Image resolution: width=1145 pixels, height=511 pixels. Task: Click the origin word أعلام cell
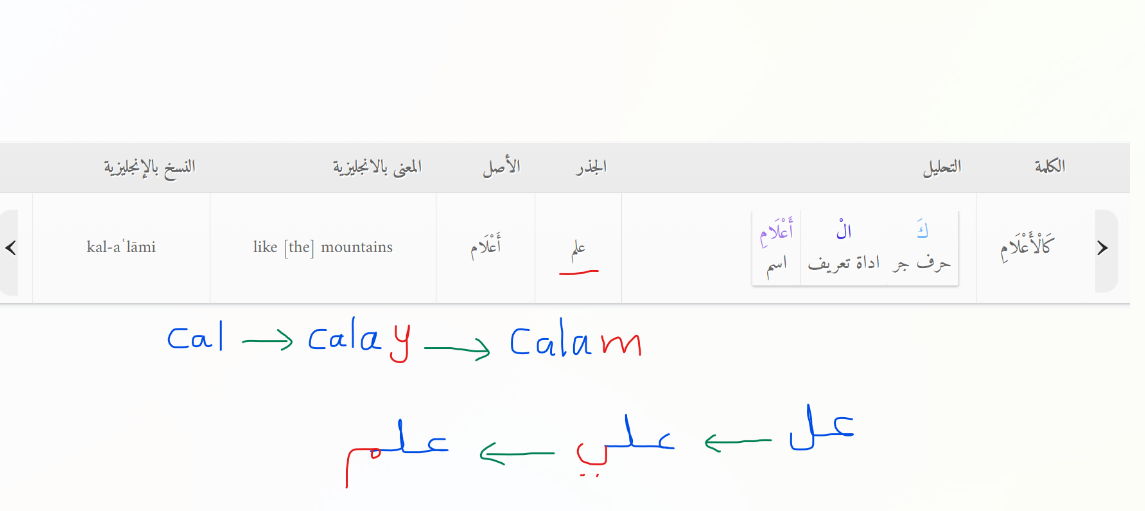(486, 247)
